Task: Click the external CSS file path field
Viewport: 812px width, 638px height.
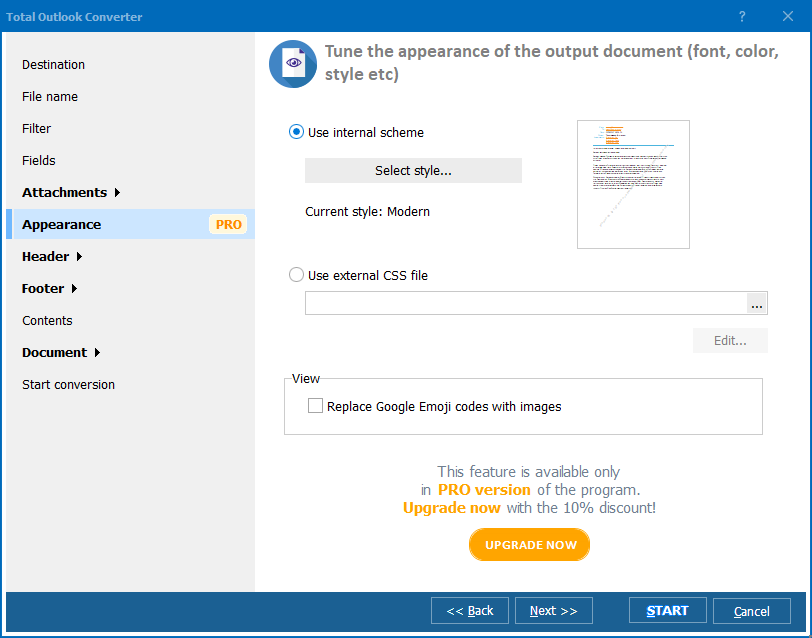Action: [525, 304]
